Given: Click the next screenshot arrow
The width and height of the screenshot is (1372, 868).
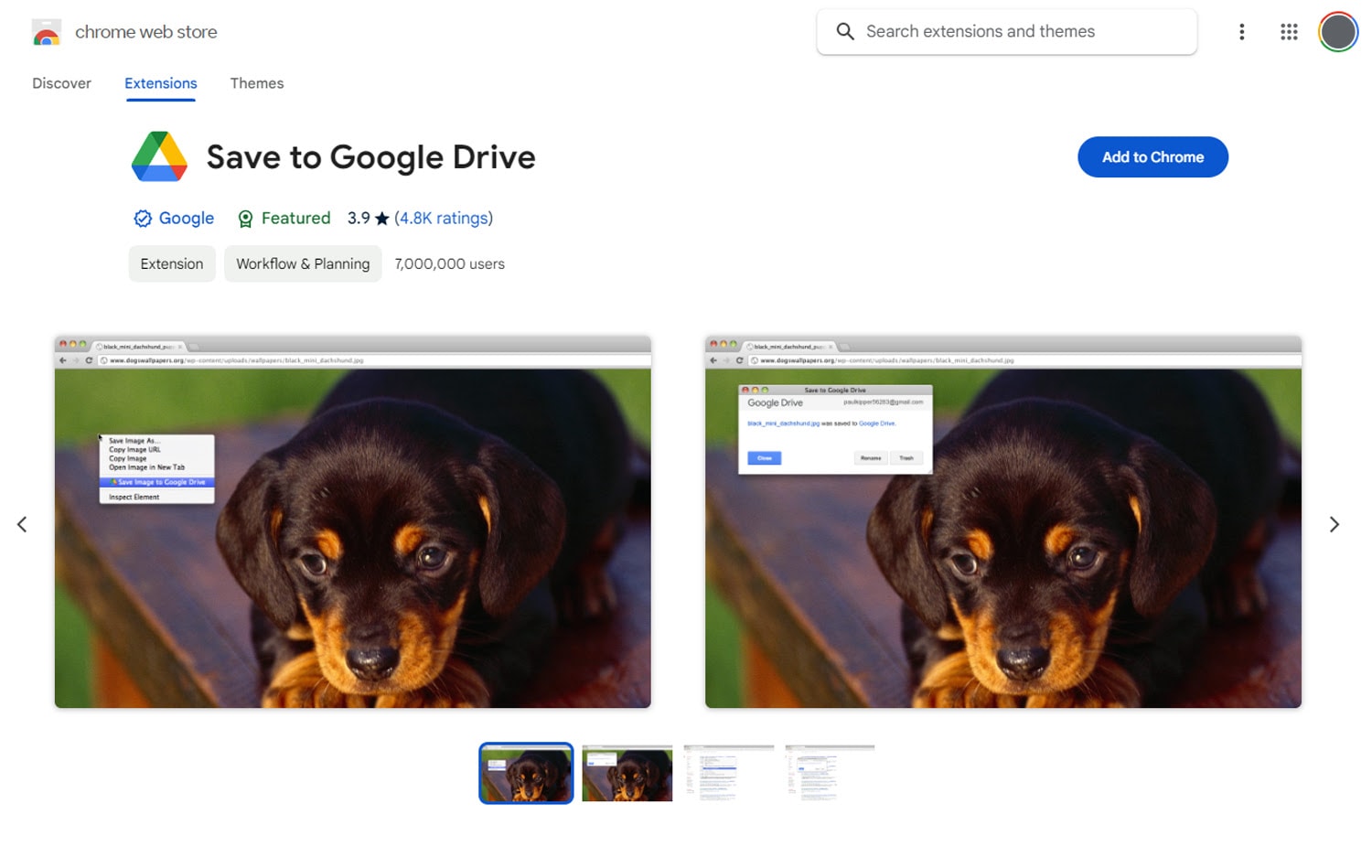Looking at the screenshot, I should click(1334, 523).
